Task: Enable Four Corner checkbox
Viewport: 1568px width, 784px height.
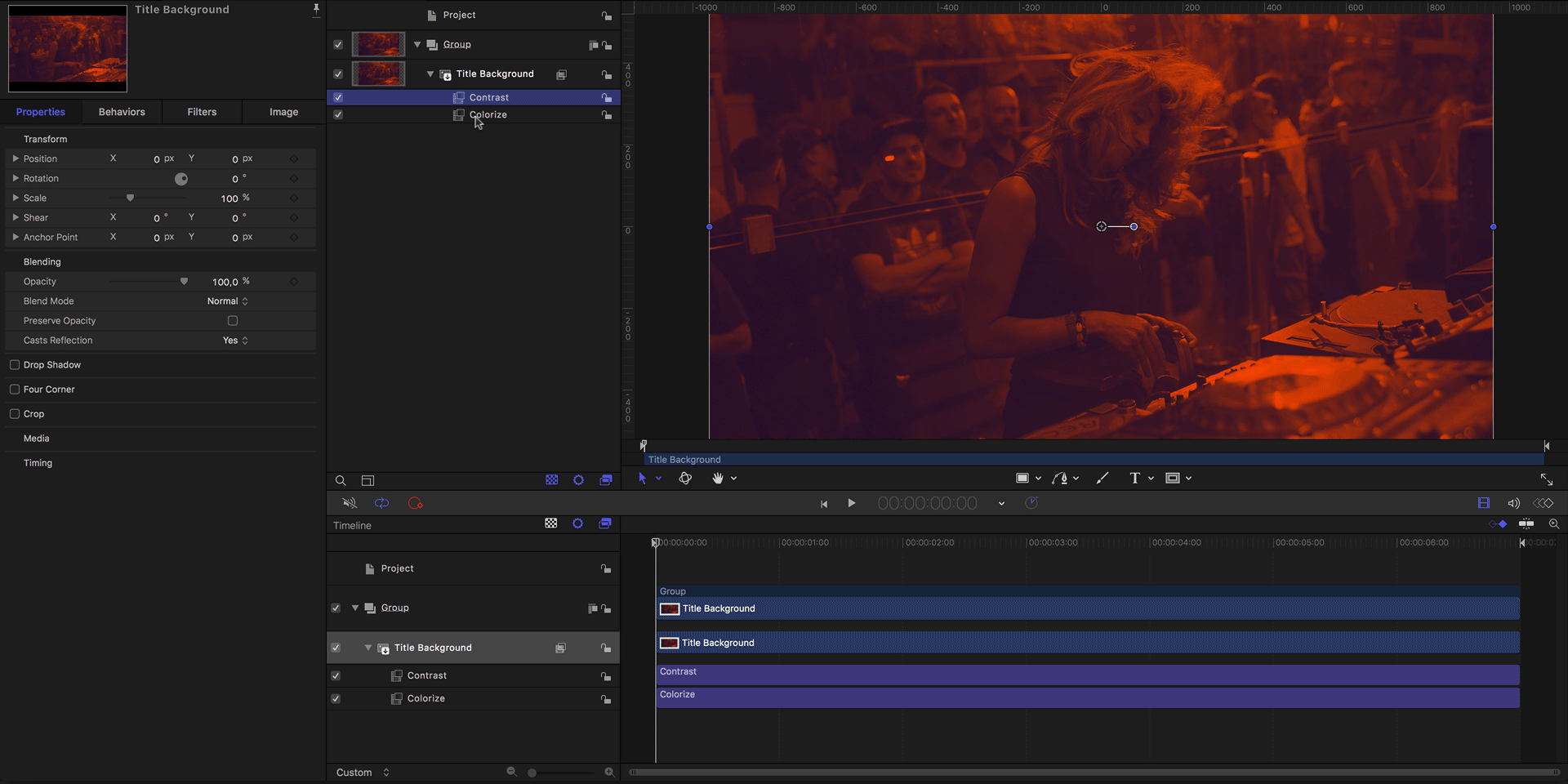Action: 15,390
